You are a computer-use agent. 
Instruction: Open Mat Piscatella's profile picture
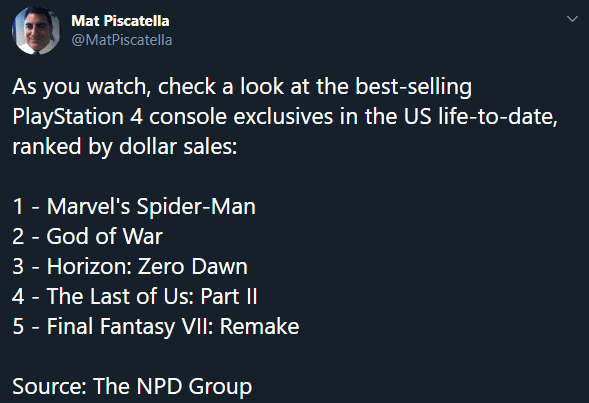(36, 30)
